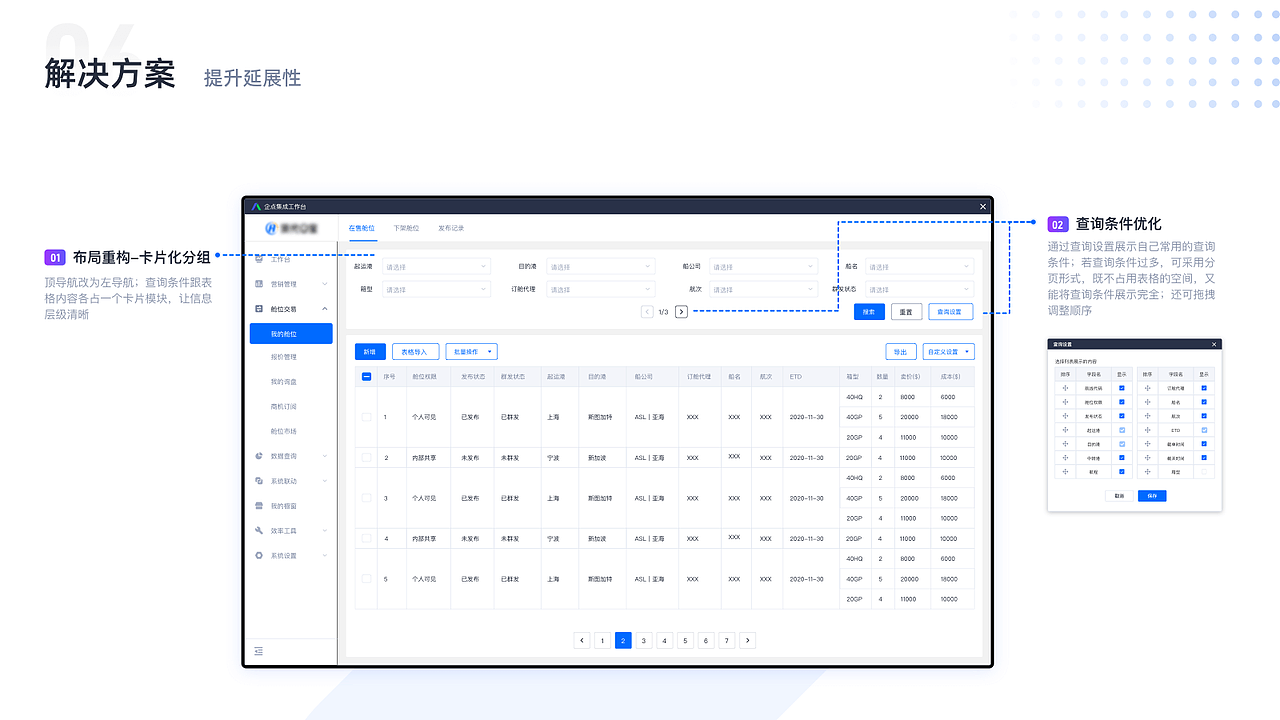Image resolution: width=1280 pixels, height=720 pixels.
Task: Click the 系统联动 sidebar icon
Action: click(x=259, y=481)
